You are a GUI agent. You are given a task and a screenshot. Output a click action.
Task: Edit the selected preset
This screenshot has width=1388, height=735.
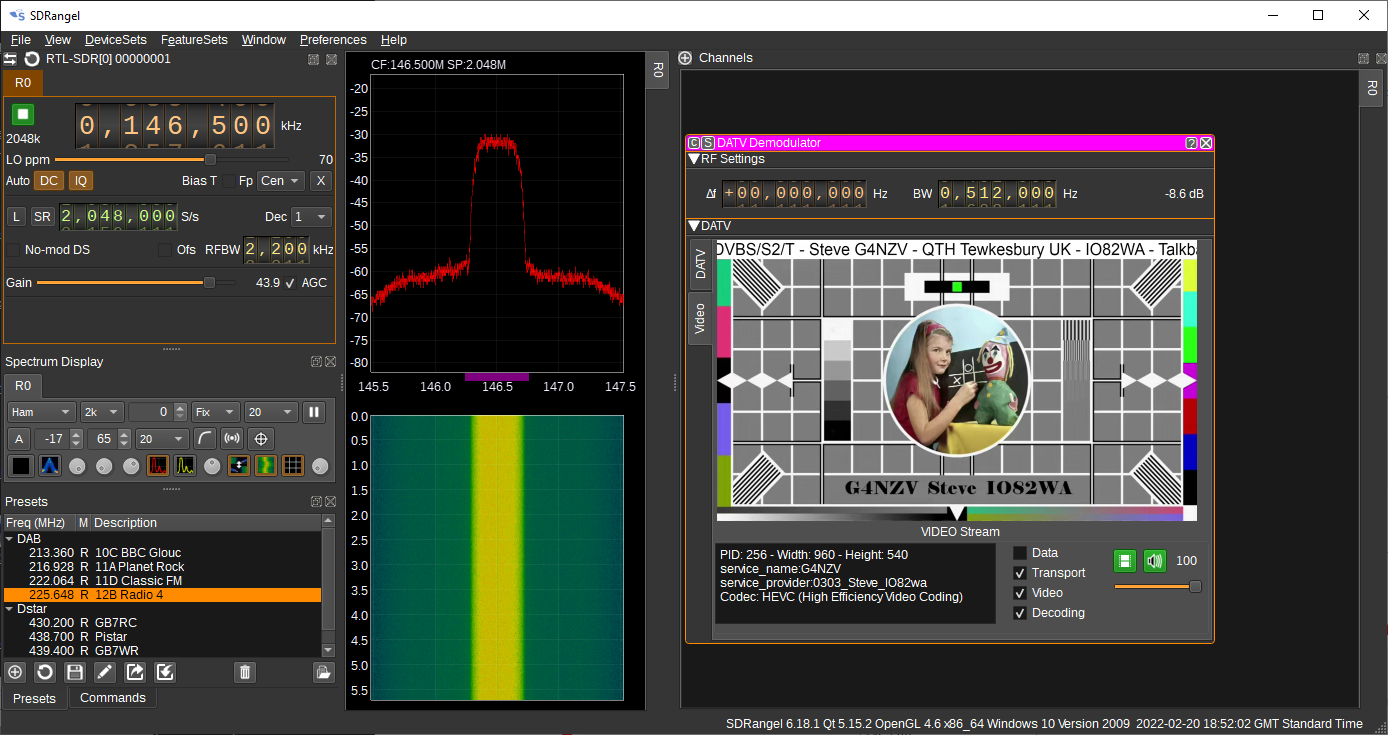point(104,672)
